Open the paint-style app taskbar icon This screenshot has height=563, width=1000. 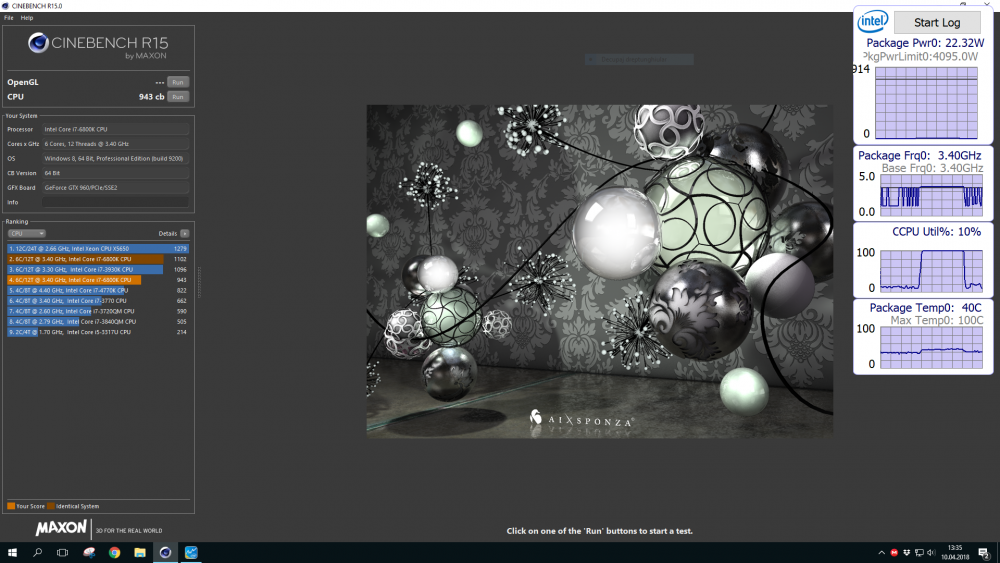coord(89,553)
